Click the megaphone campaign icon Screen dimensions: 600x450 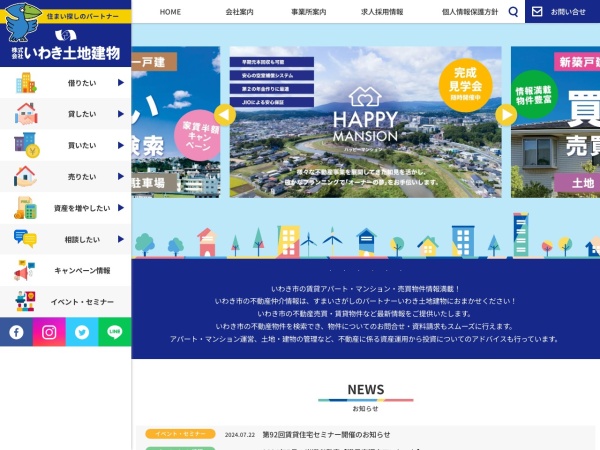(x=24, y=270)
